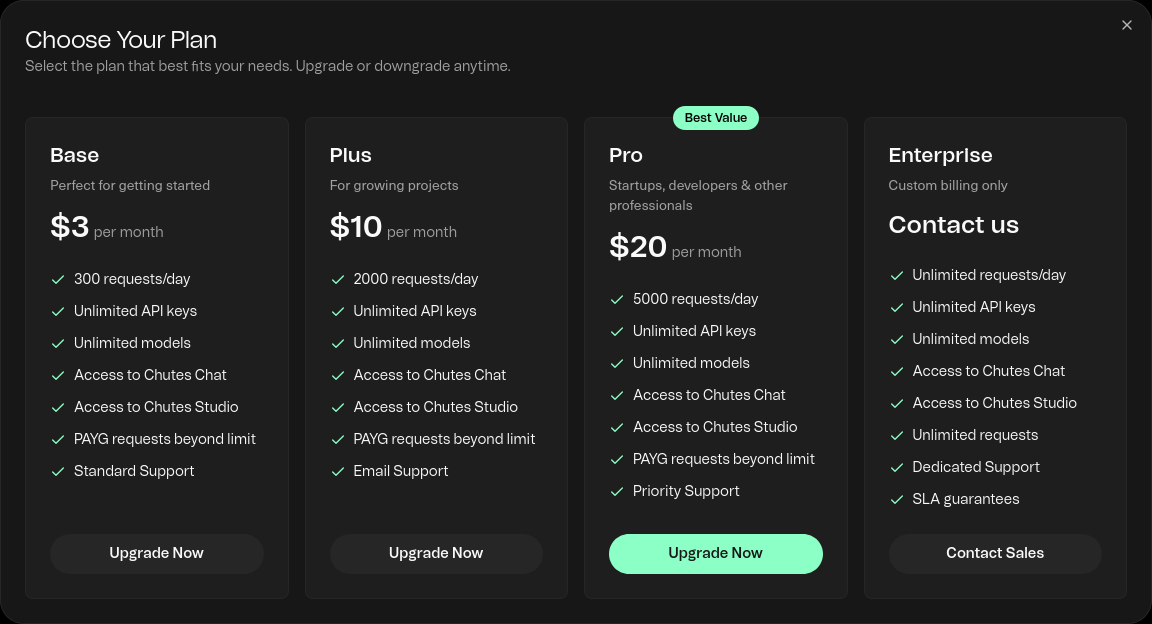
Task: Click Upgrade Now for the Plus plan
Action: click(436, 553)
